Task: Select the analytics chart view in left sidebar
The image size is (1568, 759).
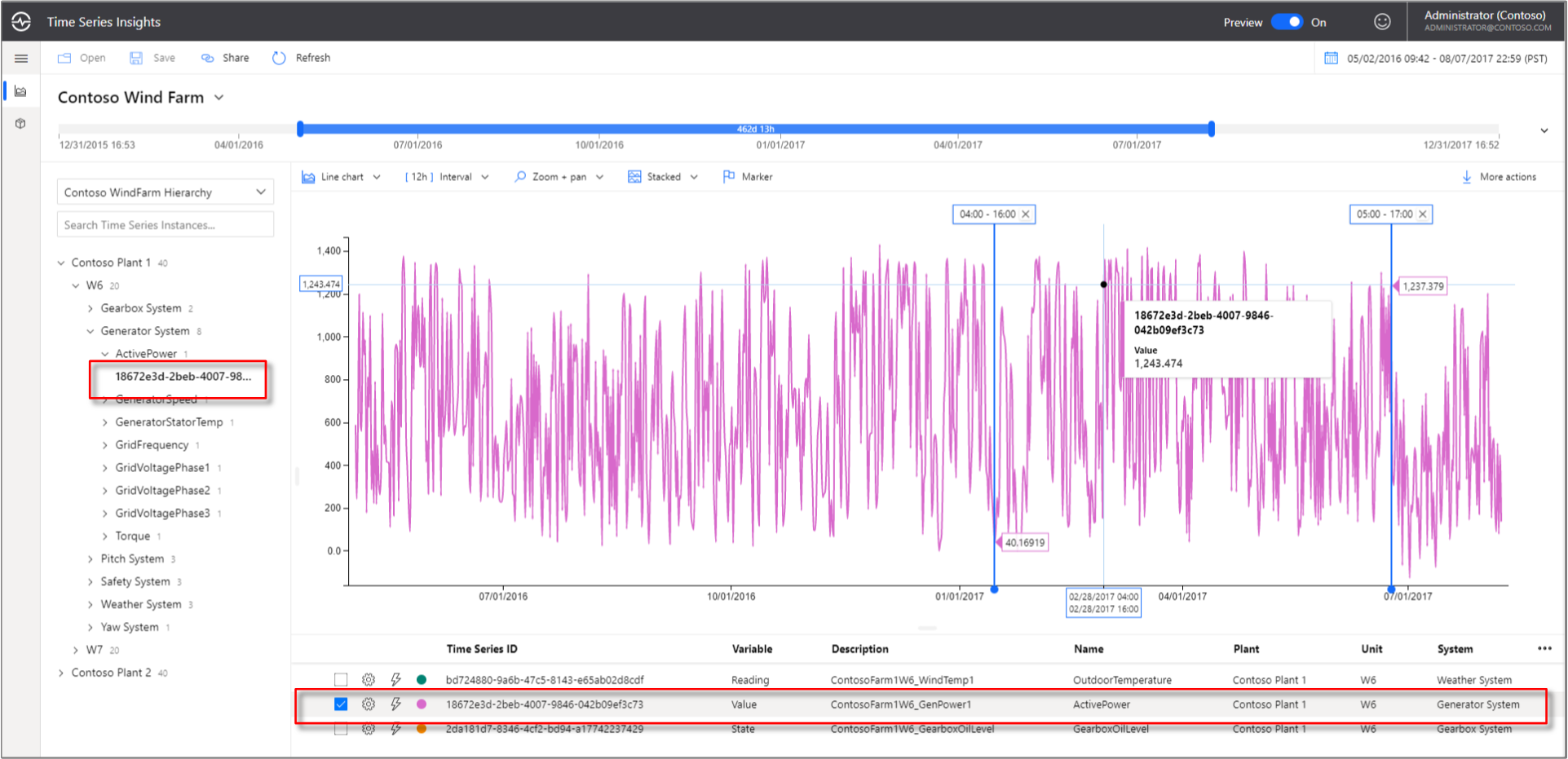Action: [x=21, y=90]
